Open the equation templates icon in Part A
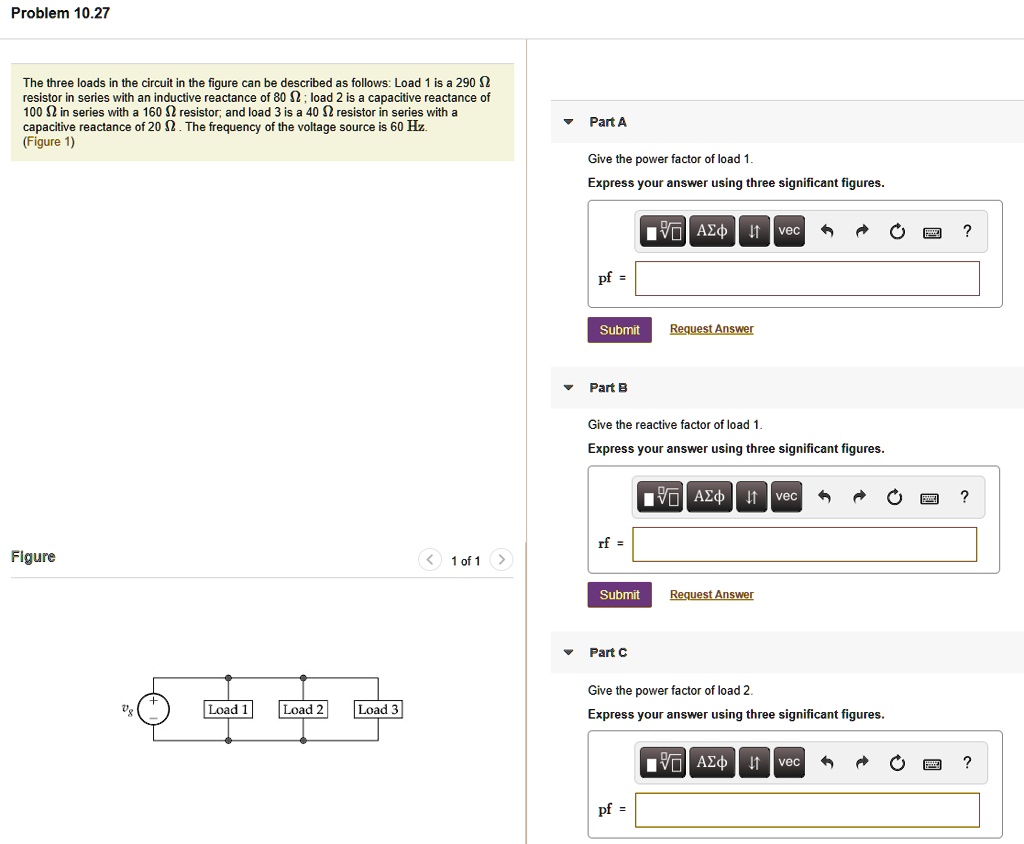Viewport: 1024px width, 844px height. 661,230
